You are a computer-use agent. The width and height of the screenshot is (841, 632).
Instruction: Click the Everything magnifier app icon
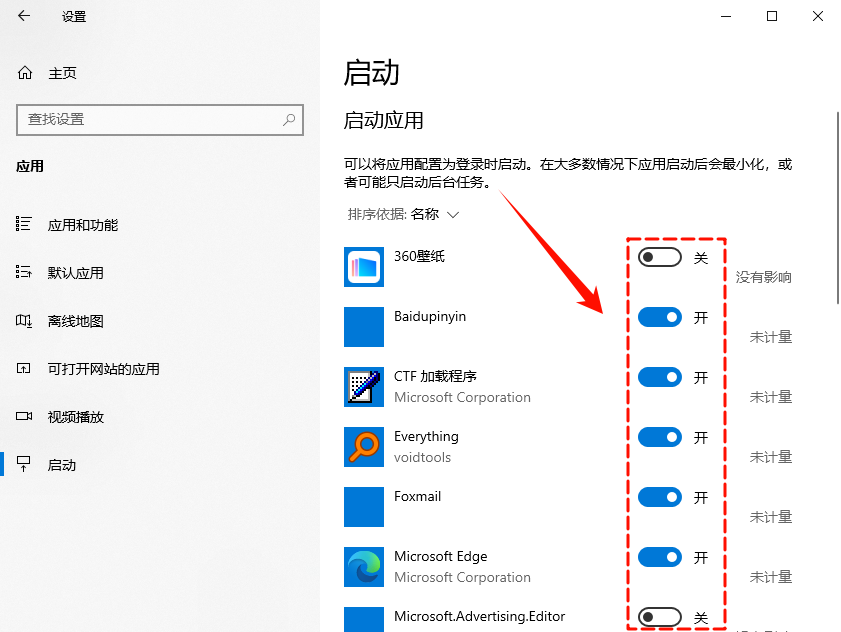[364, 447]
